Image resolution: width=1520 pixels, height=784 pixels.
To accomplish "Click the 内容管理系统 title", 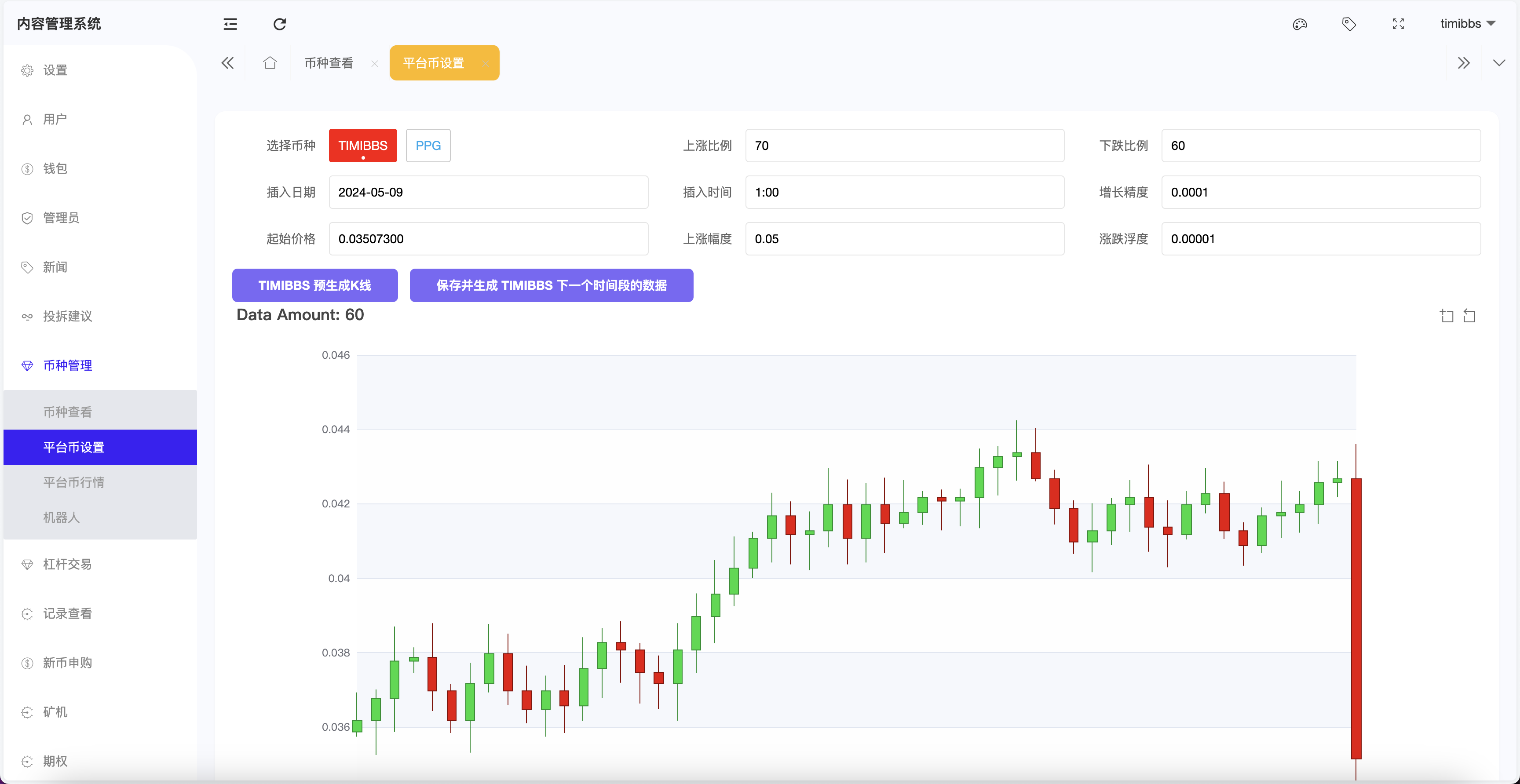I will (x=59, y=24).
